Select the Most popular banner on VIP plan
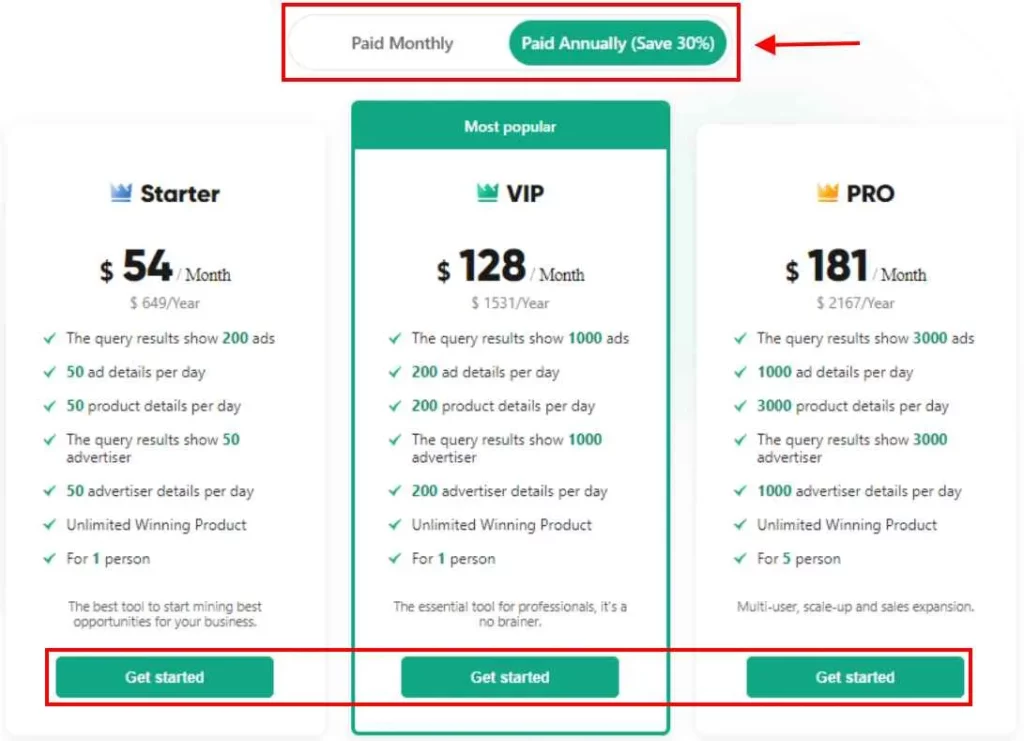 510,126
